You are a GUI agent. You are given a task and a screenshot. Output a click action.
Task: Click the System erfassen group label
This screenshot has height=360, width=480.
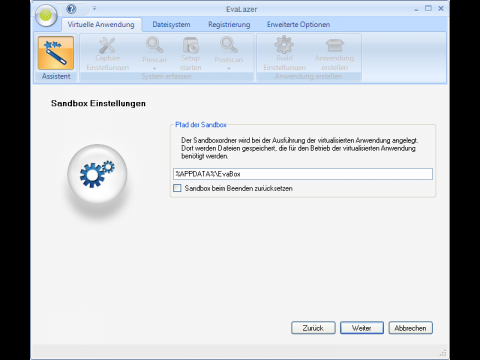tap(166, 76)
